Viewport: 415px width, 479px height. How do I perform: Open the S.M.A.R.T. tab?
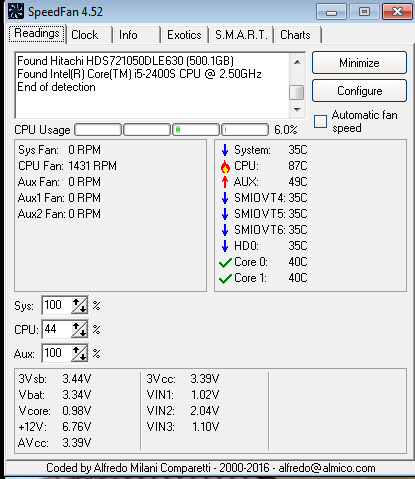(x=241, y=35)
